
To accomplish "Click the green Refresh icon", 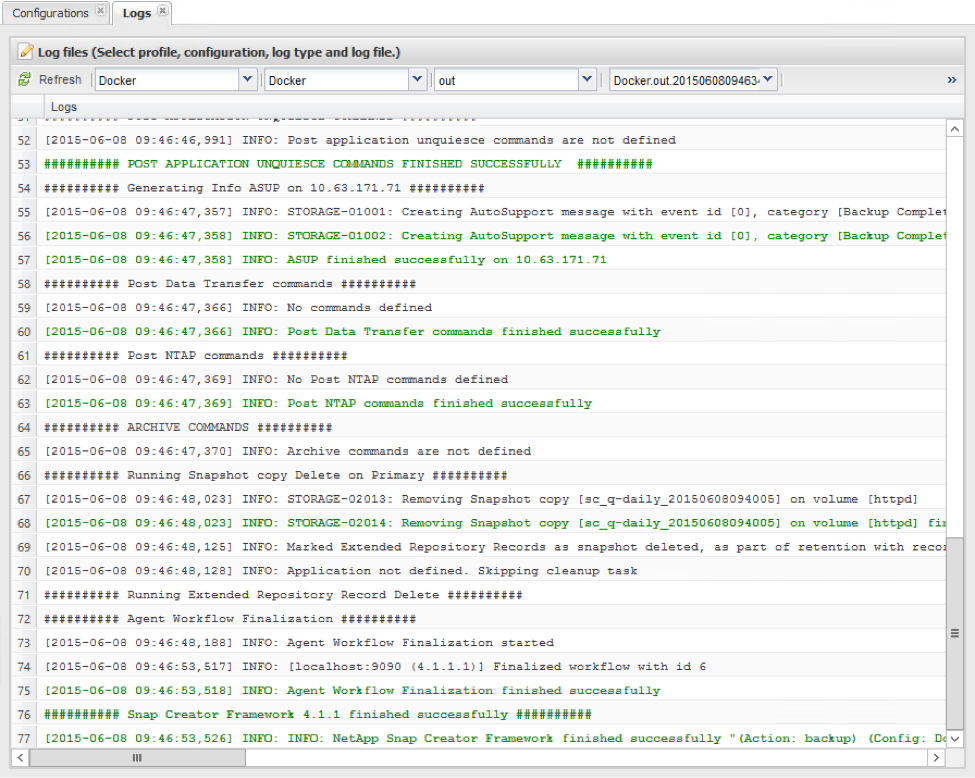I will (x=25, y=80).
